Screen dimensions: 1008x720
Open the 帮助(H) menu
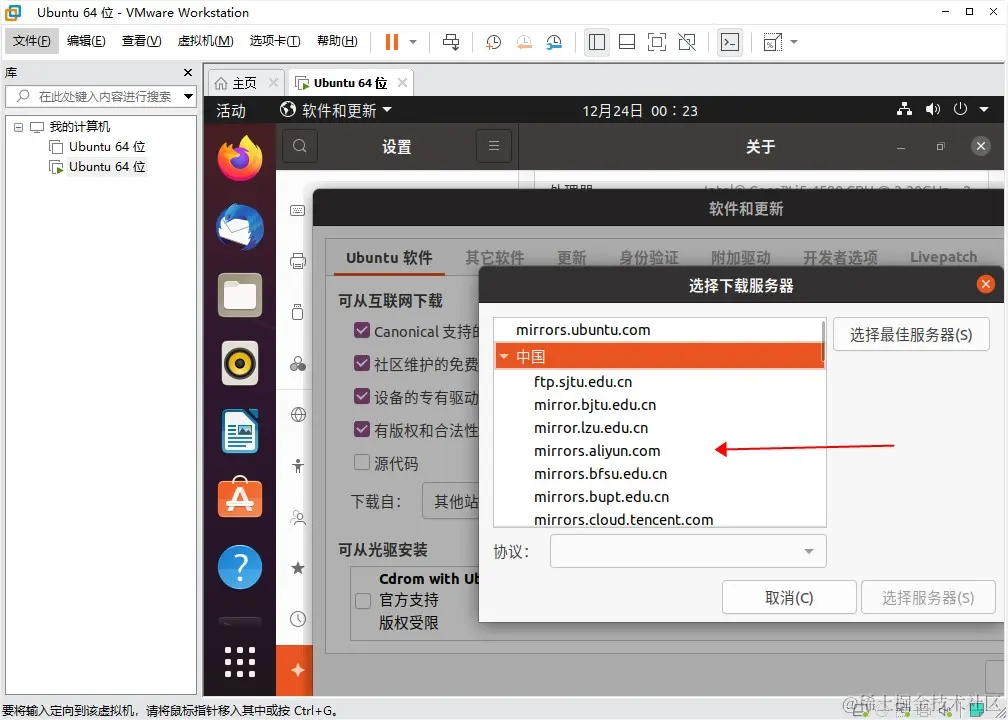[337, 41]
